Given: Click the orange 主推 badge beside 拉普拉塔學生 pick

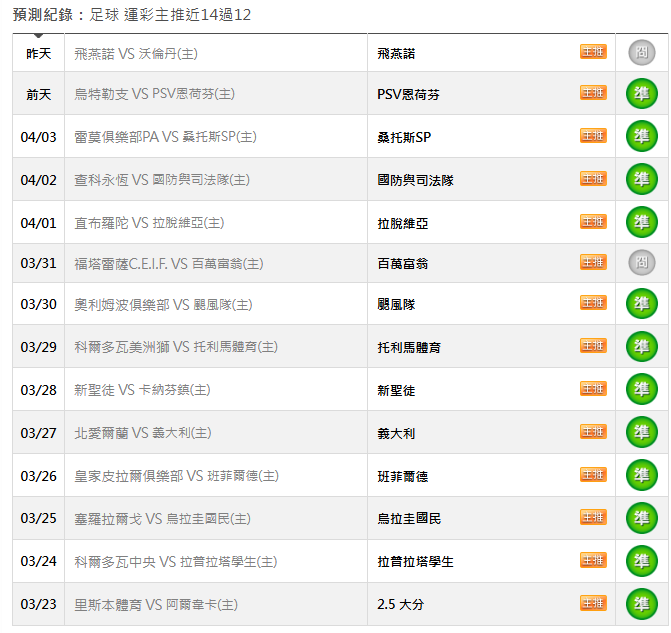Looking at the screenshot, I should 593,560.
